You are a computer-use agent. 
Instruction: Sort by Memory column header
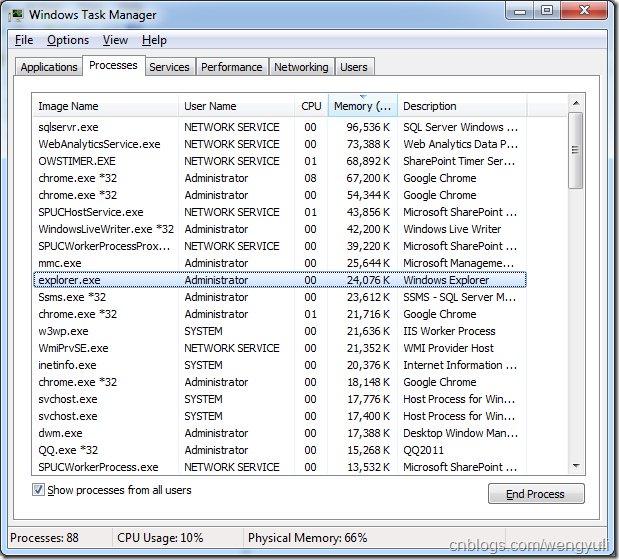tap(362, 106)
